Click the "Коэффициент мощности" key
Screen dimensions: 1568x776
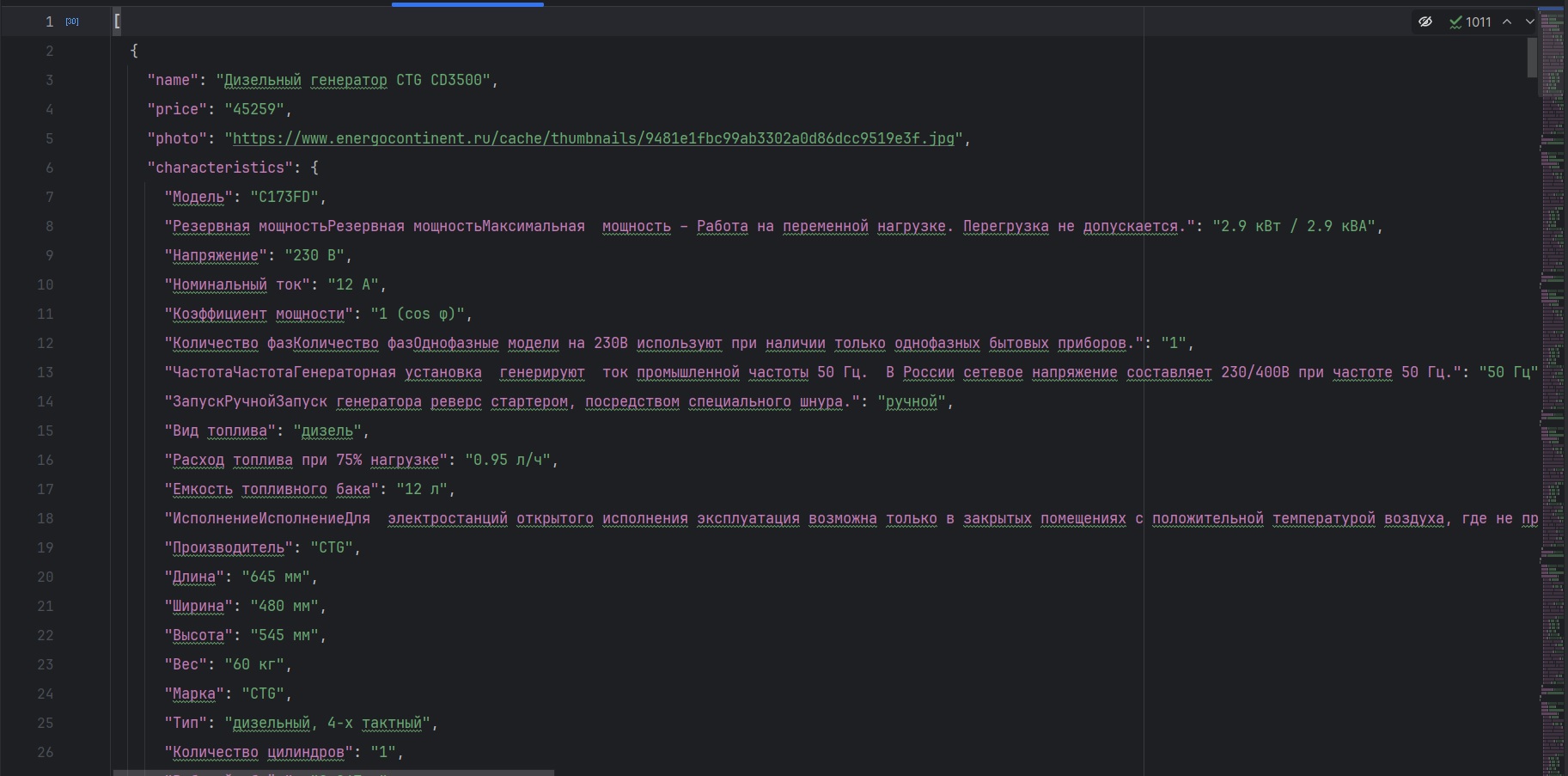(259, 314)
